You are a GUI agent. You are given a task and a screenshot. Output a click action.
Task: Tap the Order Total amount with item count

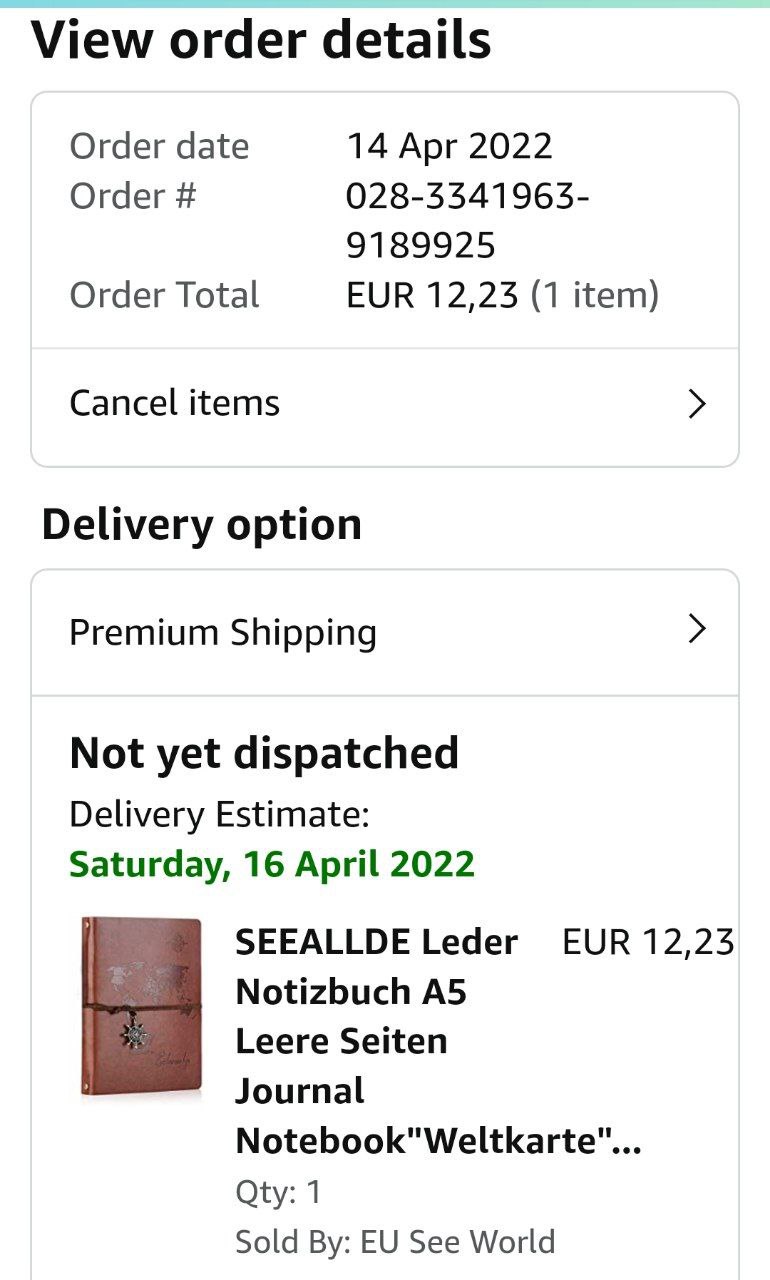(x=502, y=295)
